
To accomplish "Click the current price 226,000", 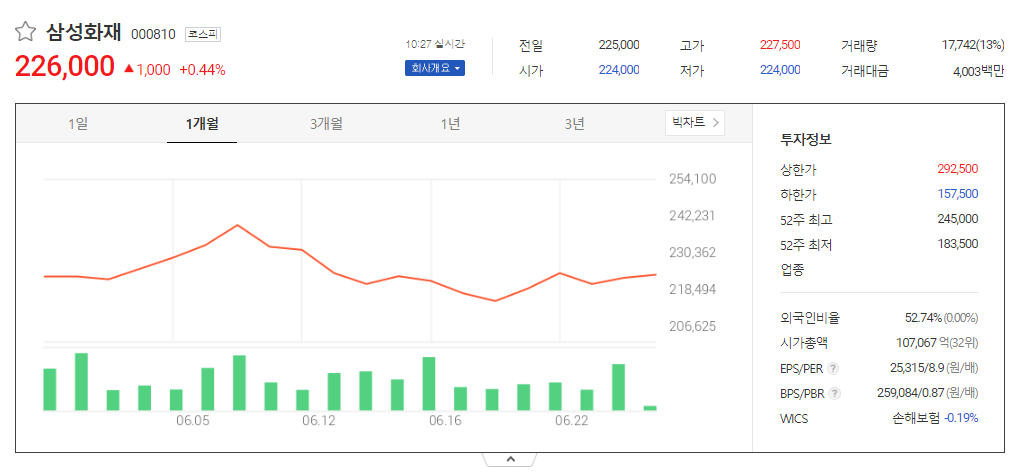I will click(65, 67).
